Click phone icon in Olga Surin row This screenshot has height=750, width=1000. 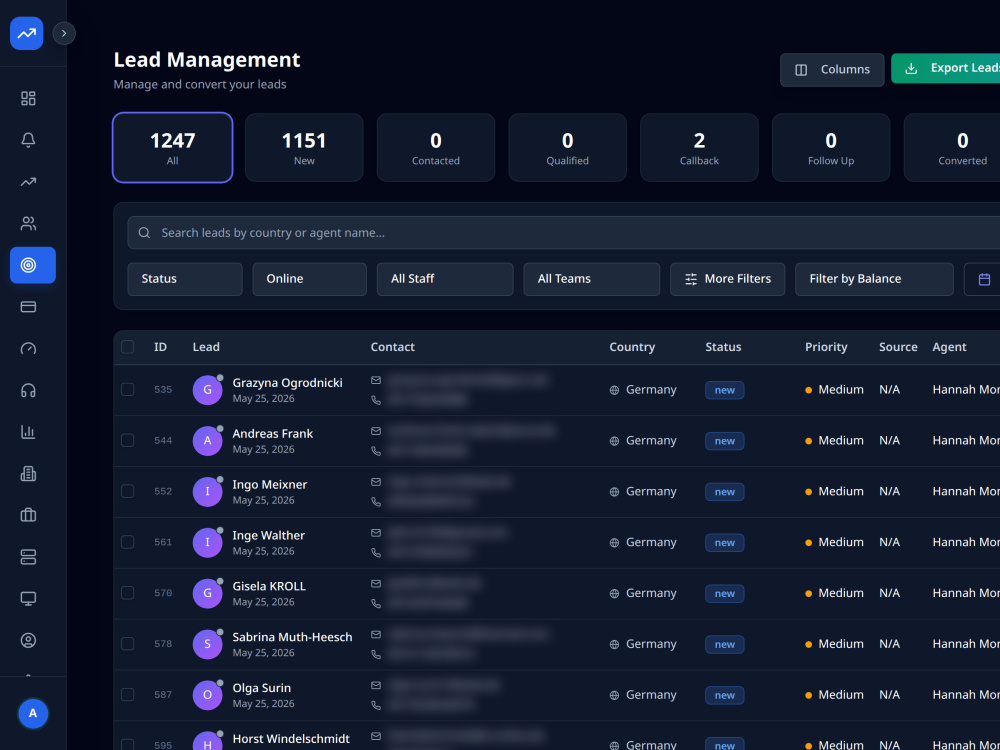(376, 705)
